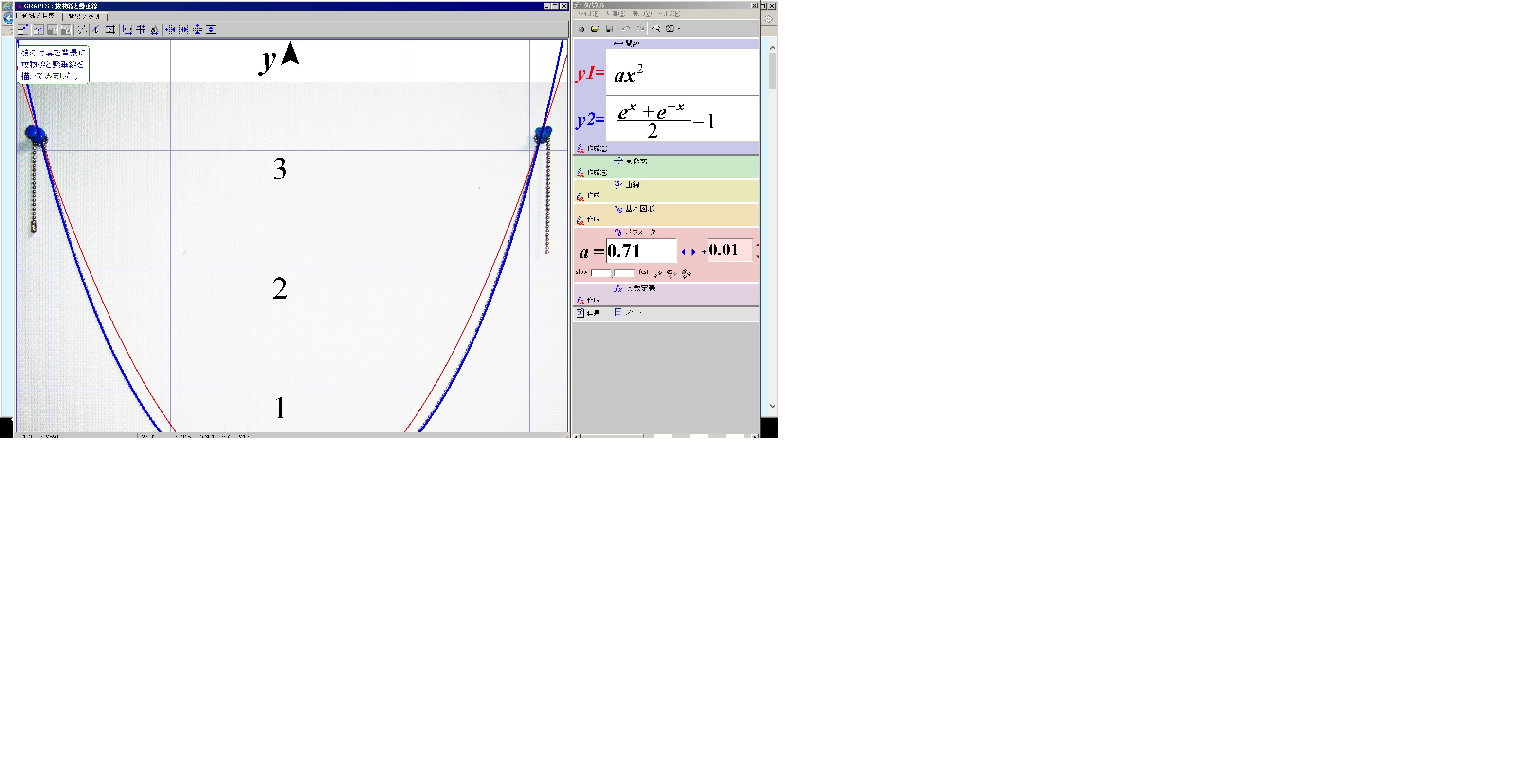Click the vertical expand arrows icon

coord(211,30)
